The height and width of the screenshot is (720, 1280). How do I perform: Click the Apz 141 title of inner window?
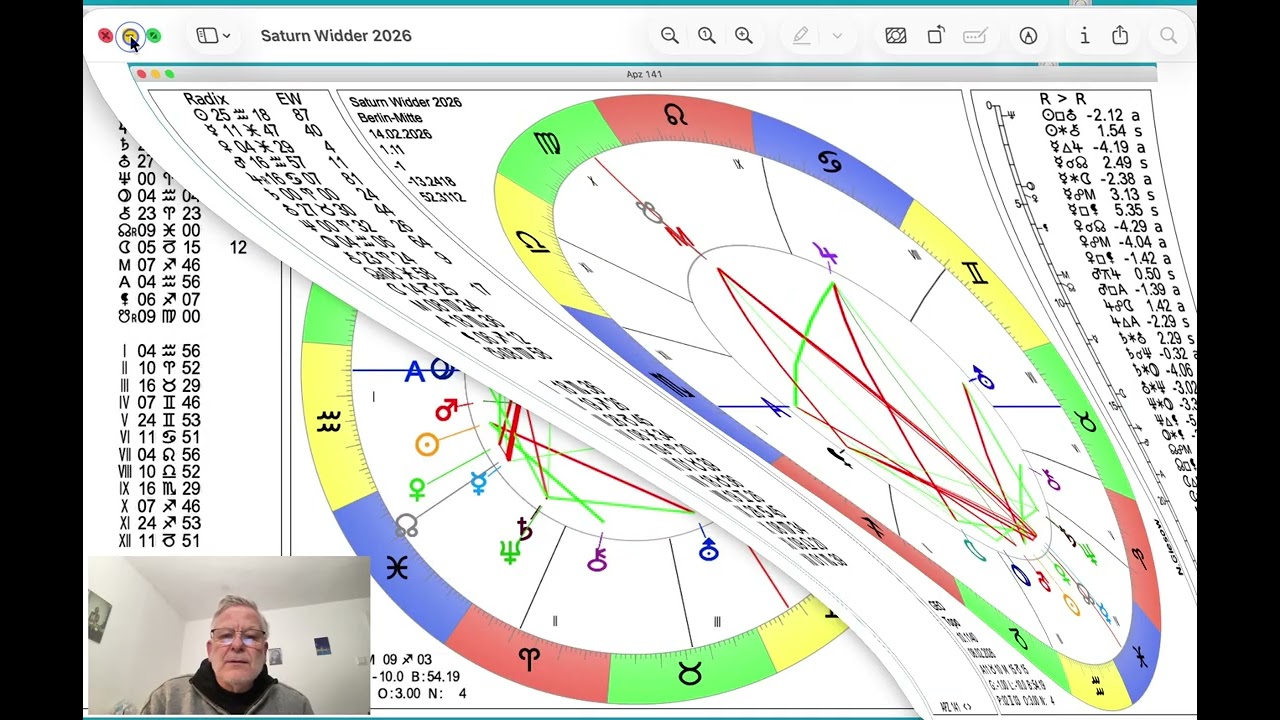click(x=644, y=74)
